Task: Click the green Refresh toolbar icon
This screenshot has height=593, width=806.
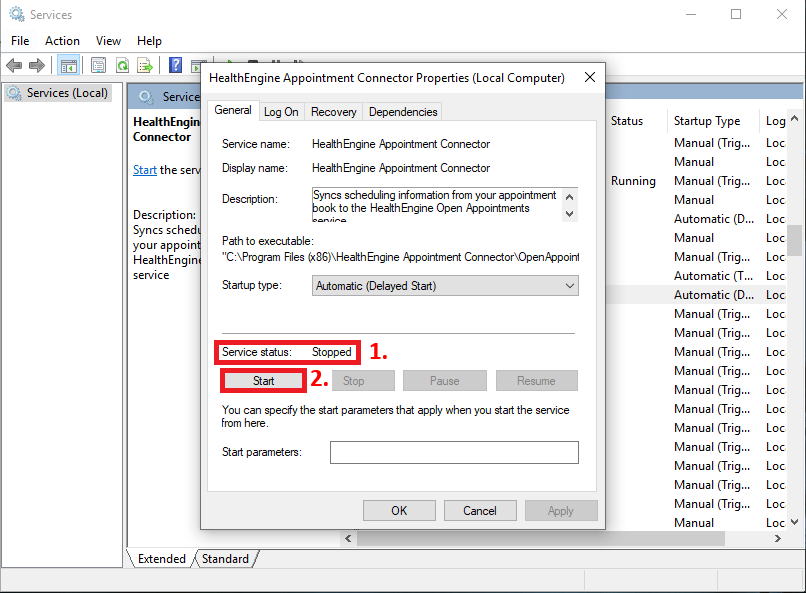Action: (x=122, y=66)
